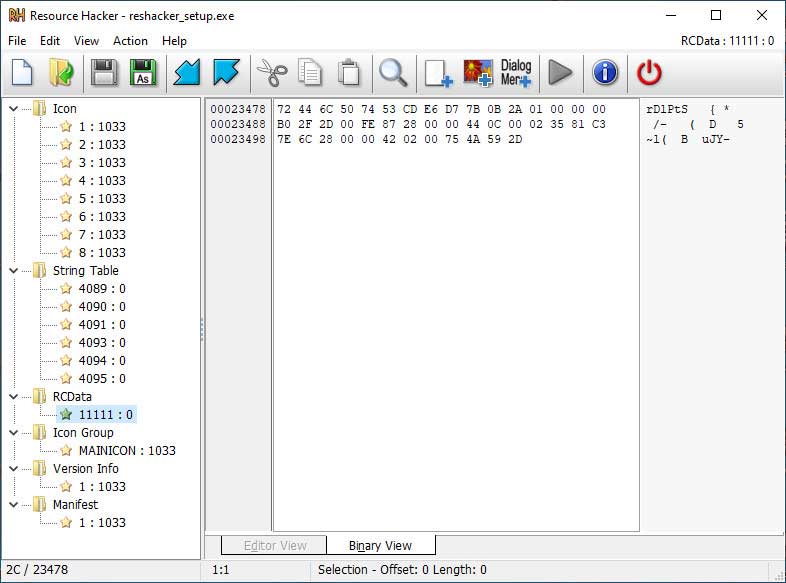This screenshot has width=786, height=583.
Task: Open the Help menu
Action: pos(174,41)
